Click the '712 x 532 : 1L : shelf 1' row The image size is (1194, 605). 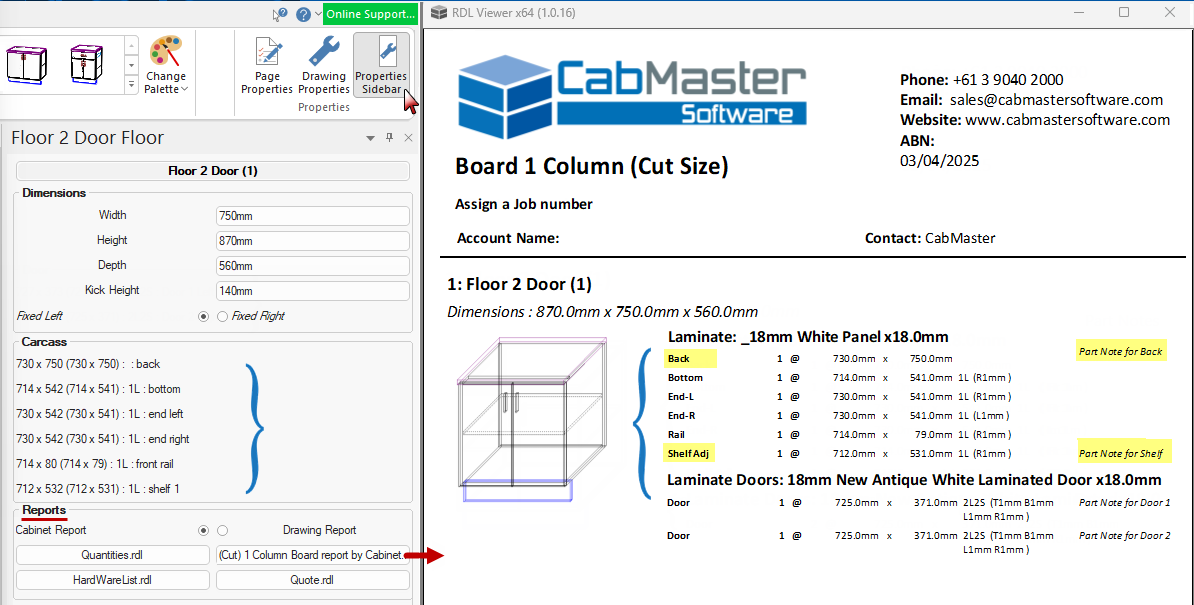(97, 489)
